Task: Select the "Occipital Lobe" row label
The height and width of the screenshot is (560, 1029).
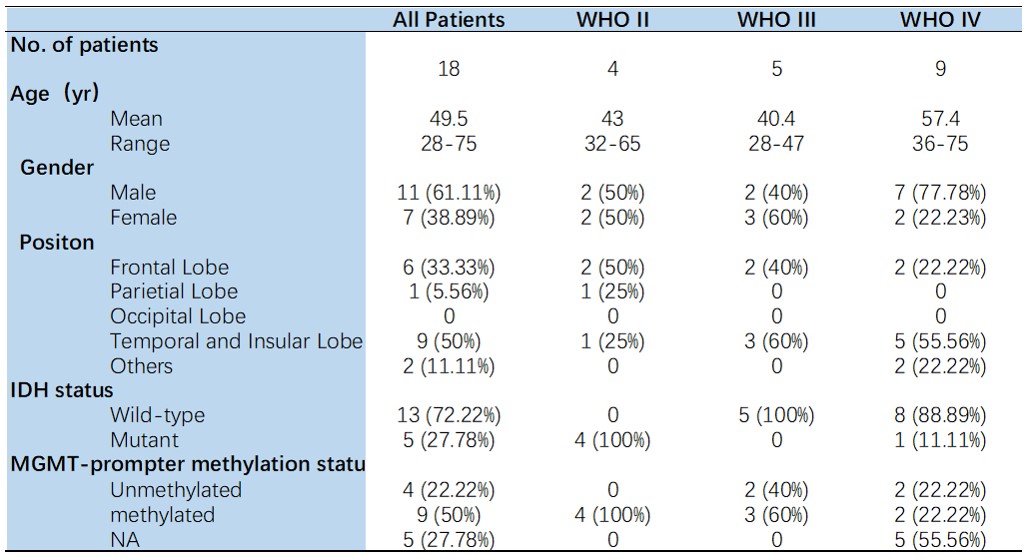Action: (177, 317)
